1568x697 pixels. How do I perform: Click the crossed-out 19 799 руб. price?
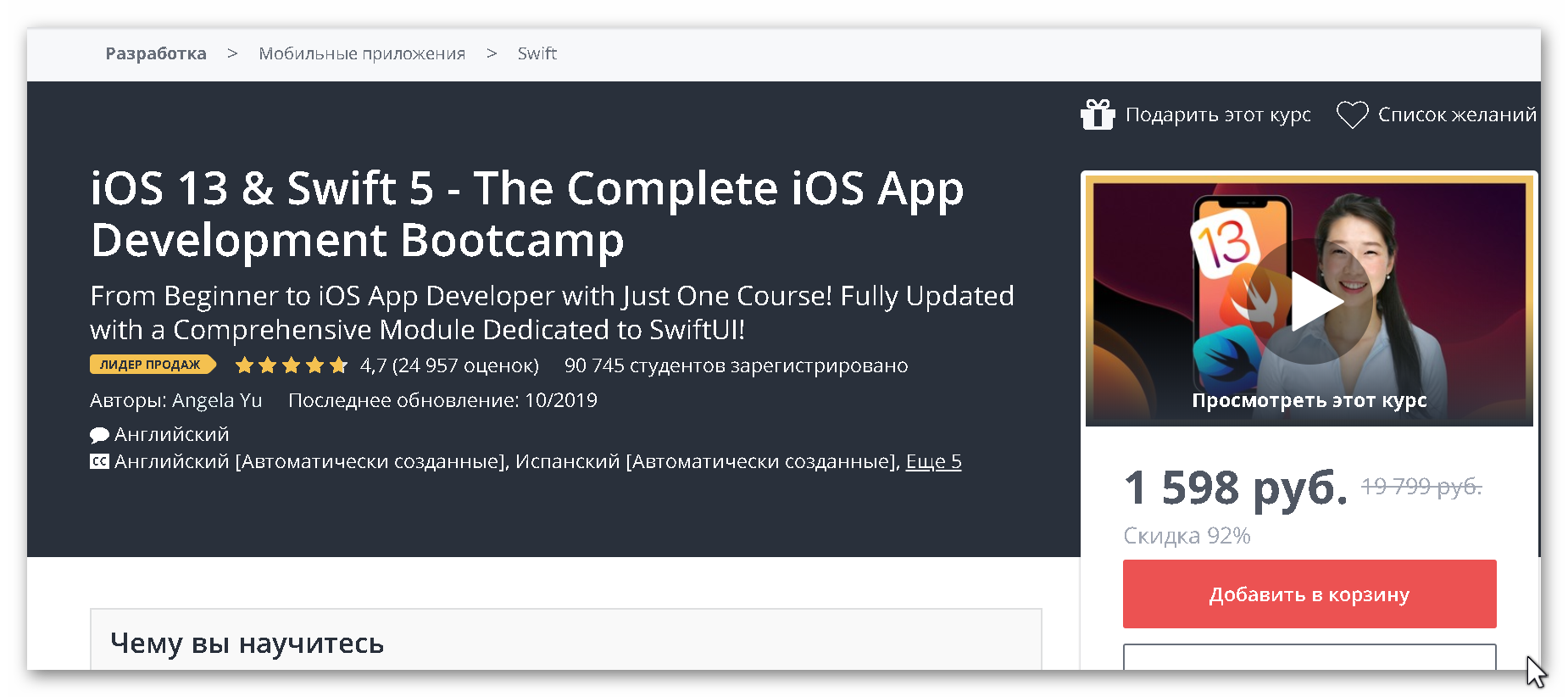tap(1421, 486)
